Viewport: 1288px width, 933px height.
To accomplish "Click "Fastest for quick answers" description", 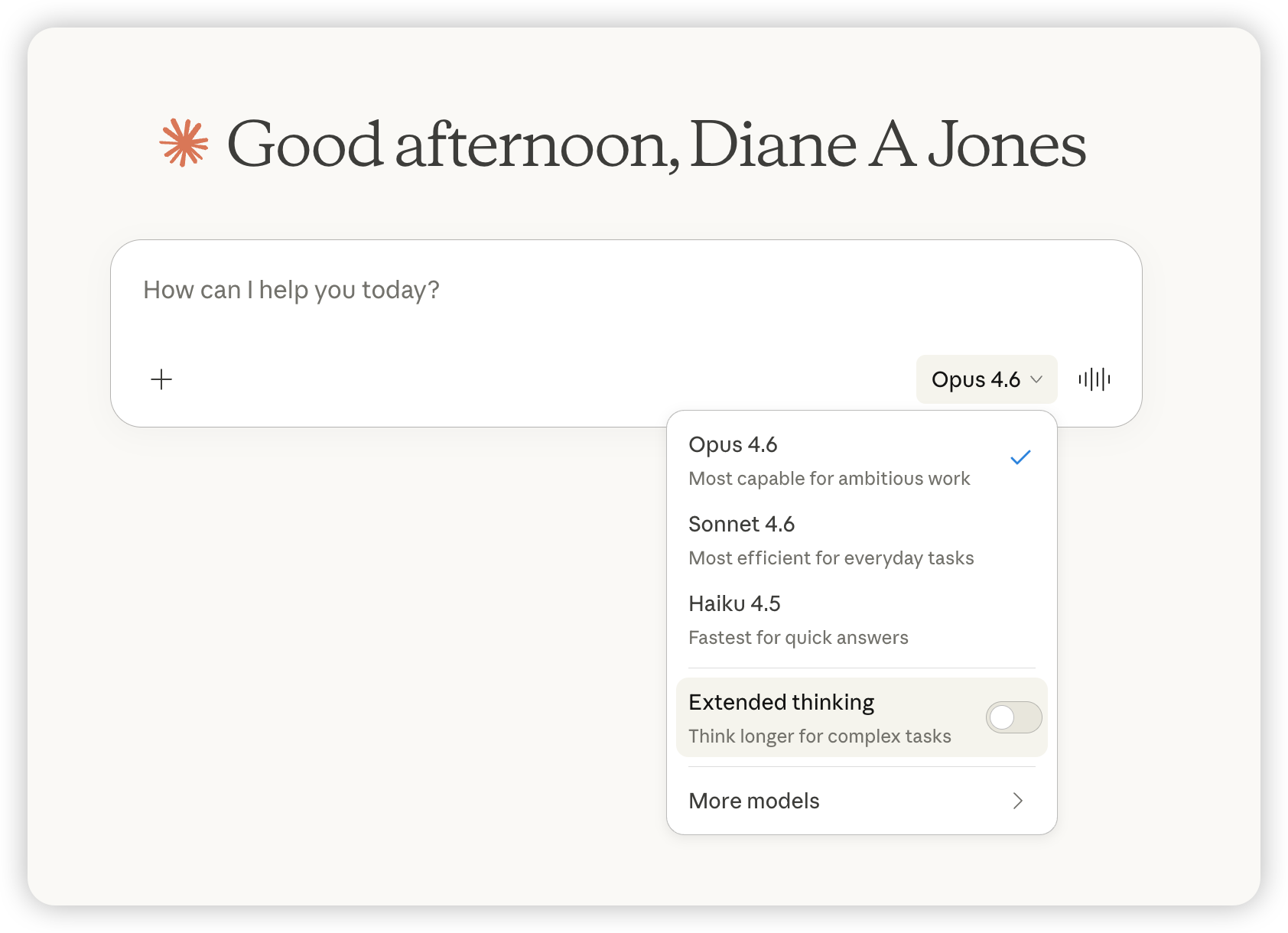I will tap(798, 638).
